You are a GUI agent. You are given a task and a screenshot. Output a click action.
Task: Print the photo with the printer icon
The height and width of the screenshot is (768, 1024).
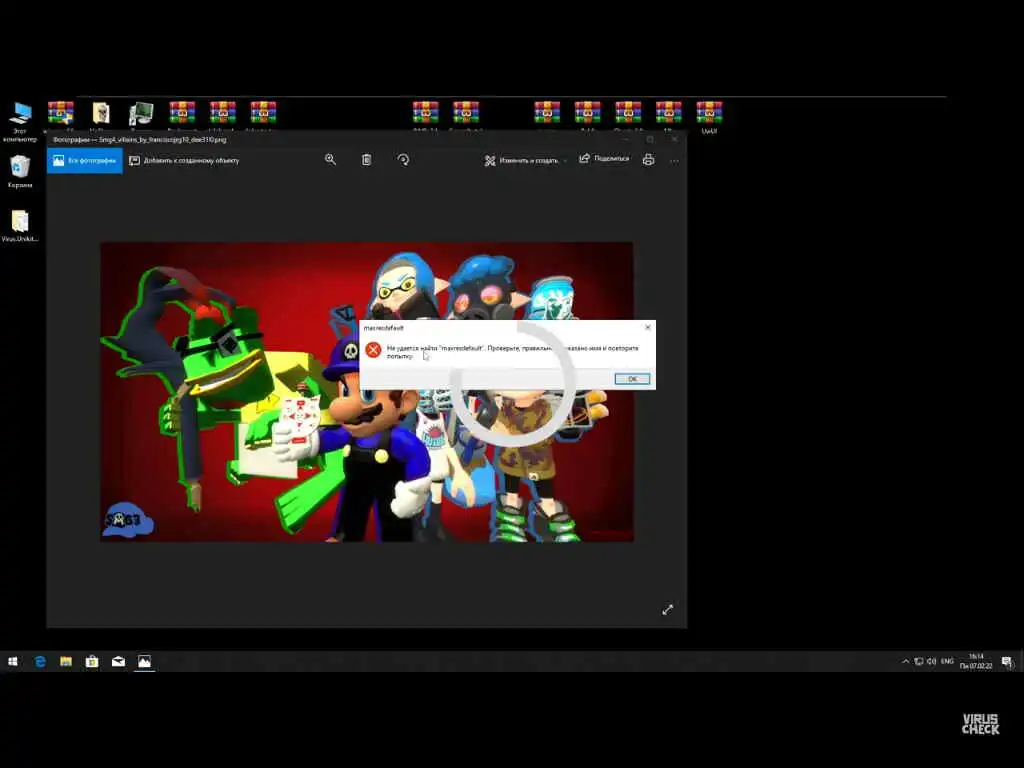coord(648,160)
